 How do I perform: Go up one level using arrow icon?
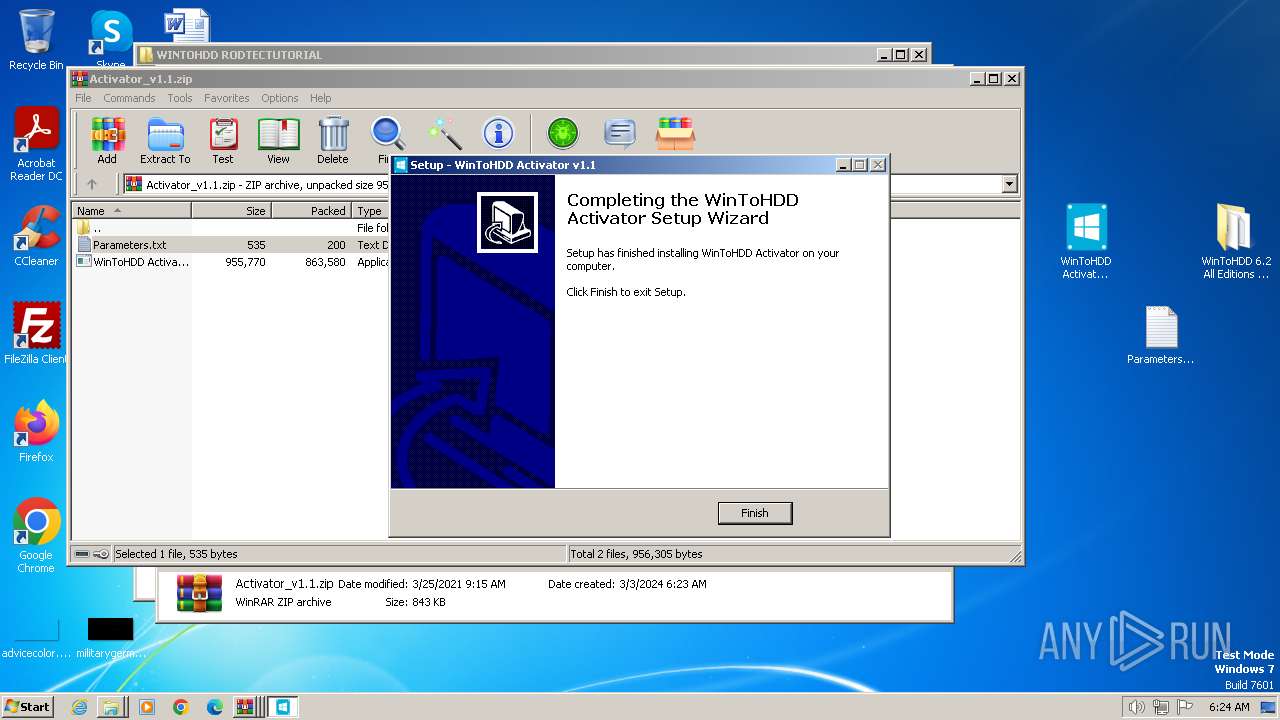(92, 184)
